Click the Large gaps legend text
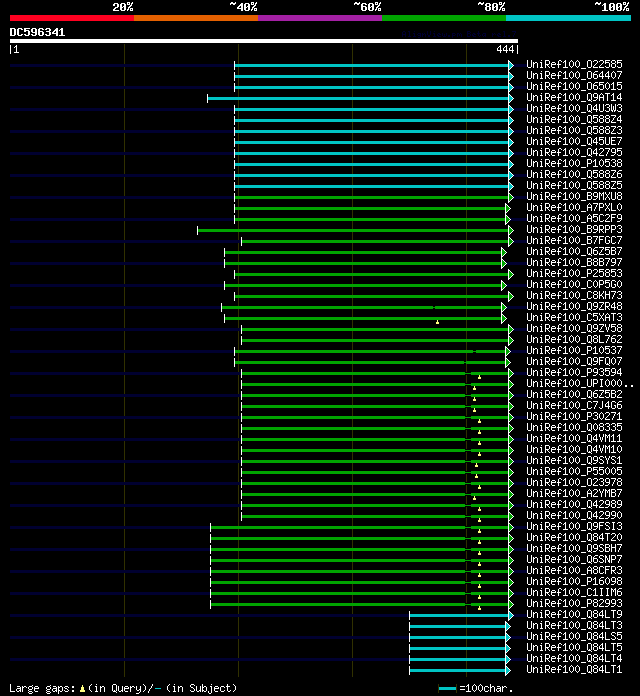640x696 pixels. click(42, 688)
